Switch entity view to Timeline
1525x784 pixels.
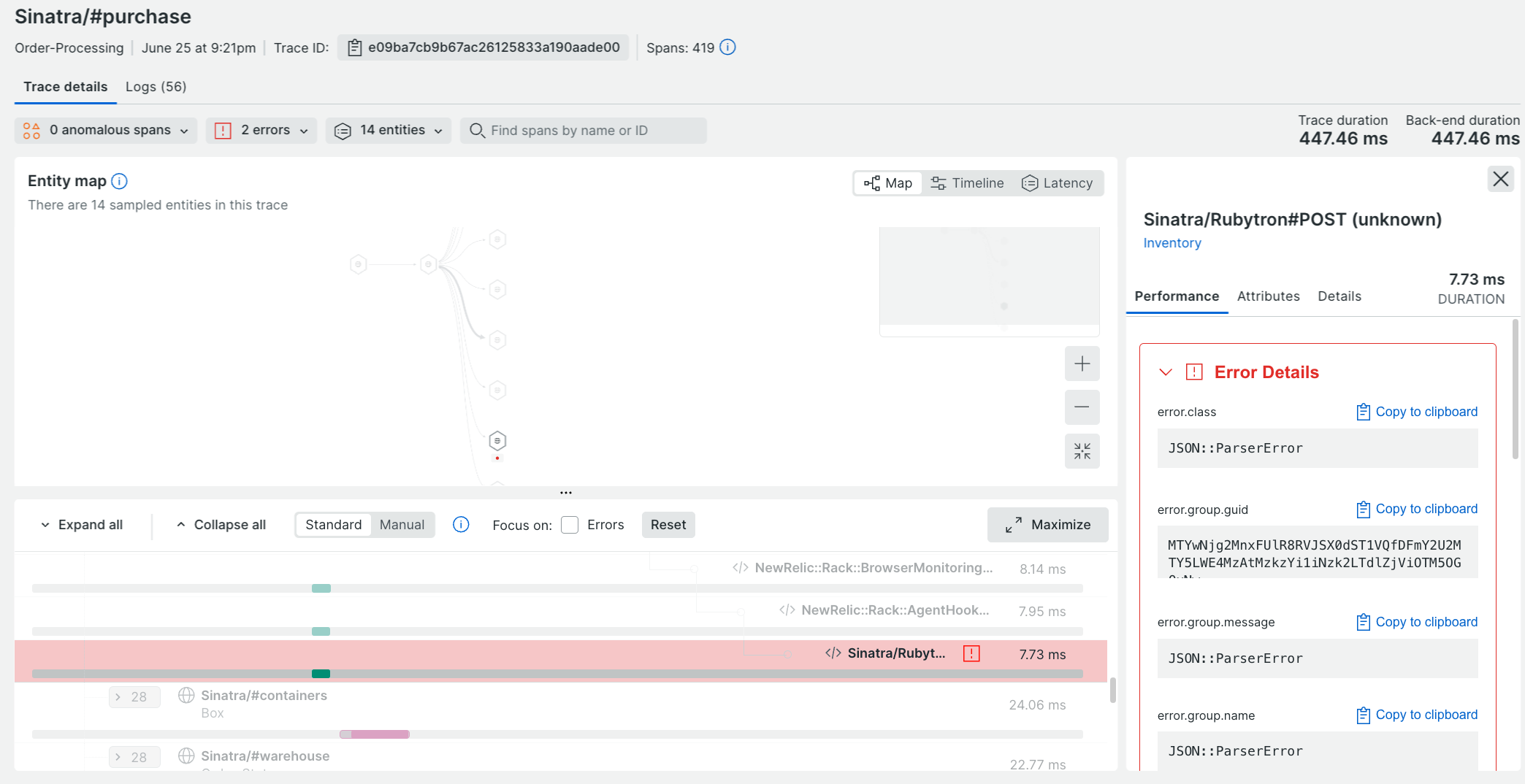tap(968, 183)
